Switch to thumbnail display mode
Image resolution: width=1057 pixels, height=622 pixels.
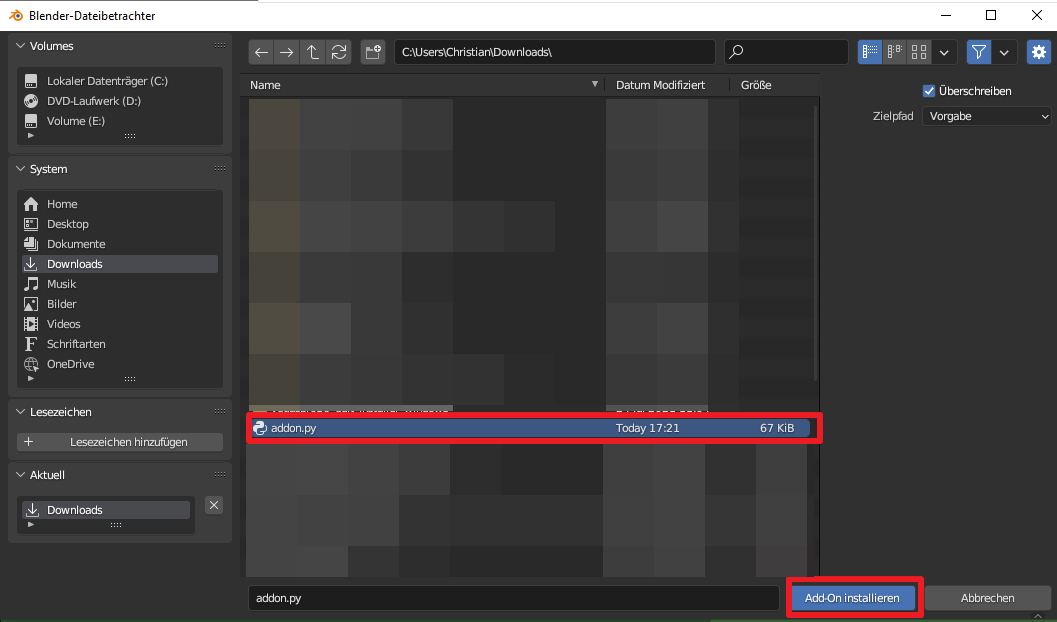pyautogui.click(x=919, y=52)
